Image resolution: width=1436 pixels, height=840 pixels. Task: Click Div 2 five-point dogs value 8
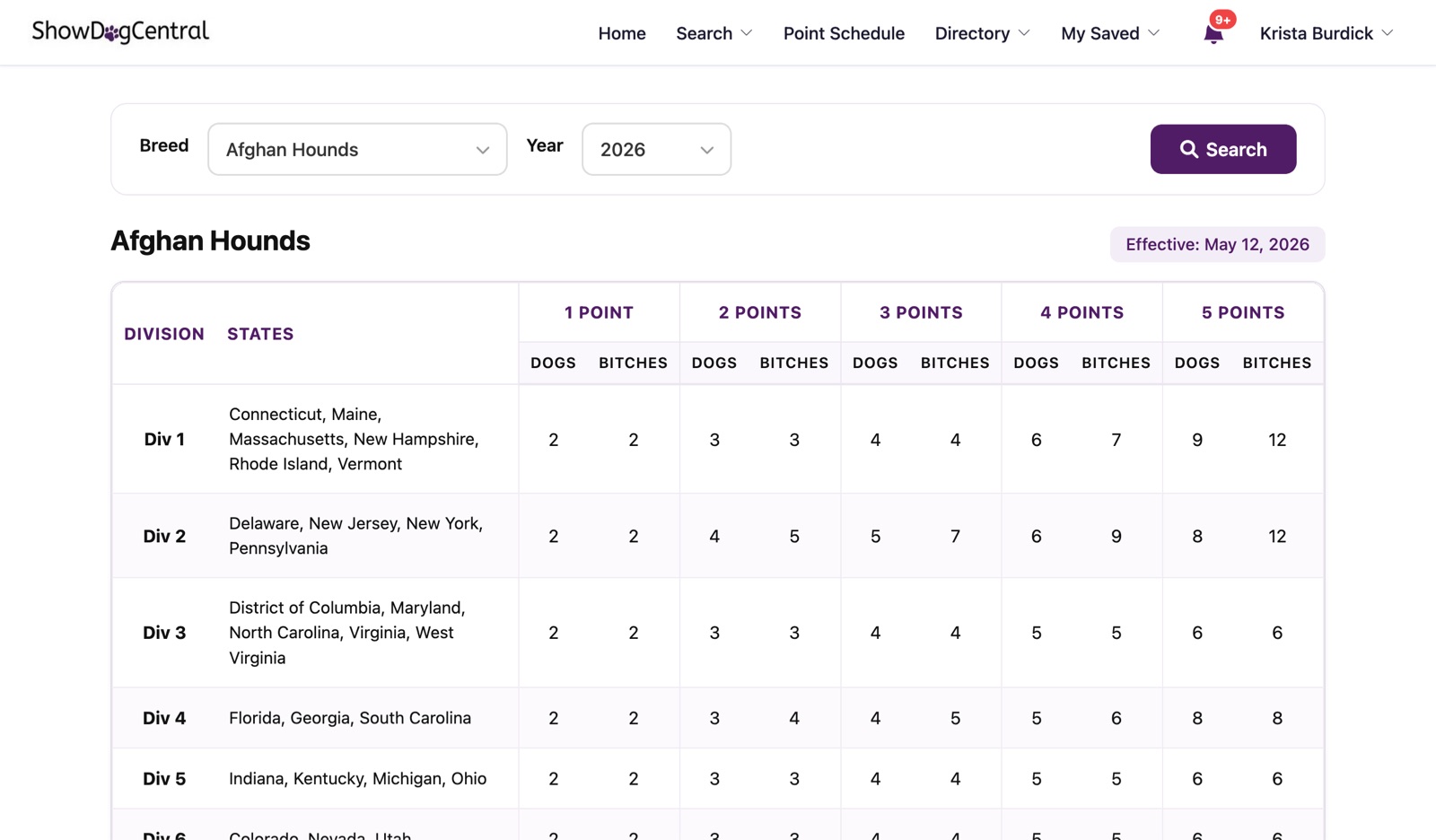(x=1197, y=537)
